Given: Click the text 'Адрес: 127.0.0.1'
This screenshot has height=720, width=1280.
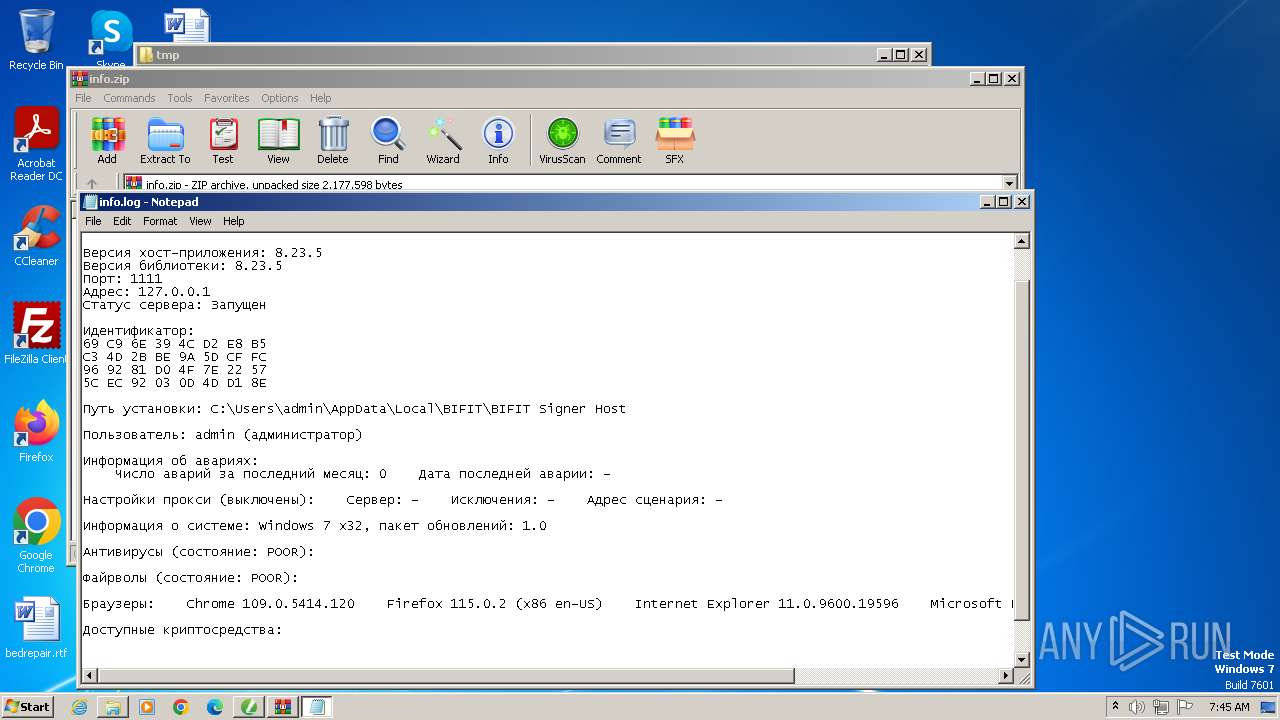Looking at the screenshot, I should click(146, 292).
